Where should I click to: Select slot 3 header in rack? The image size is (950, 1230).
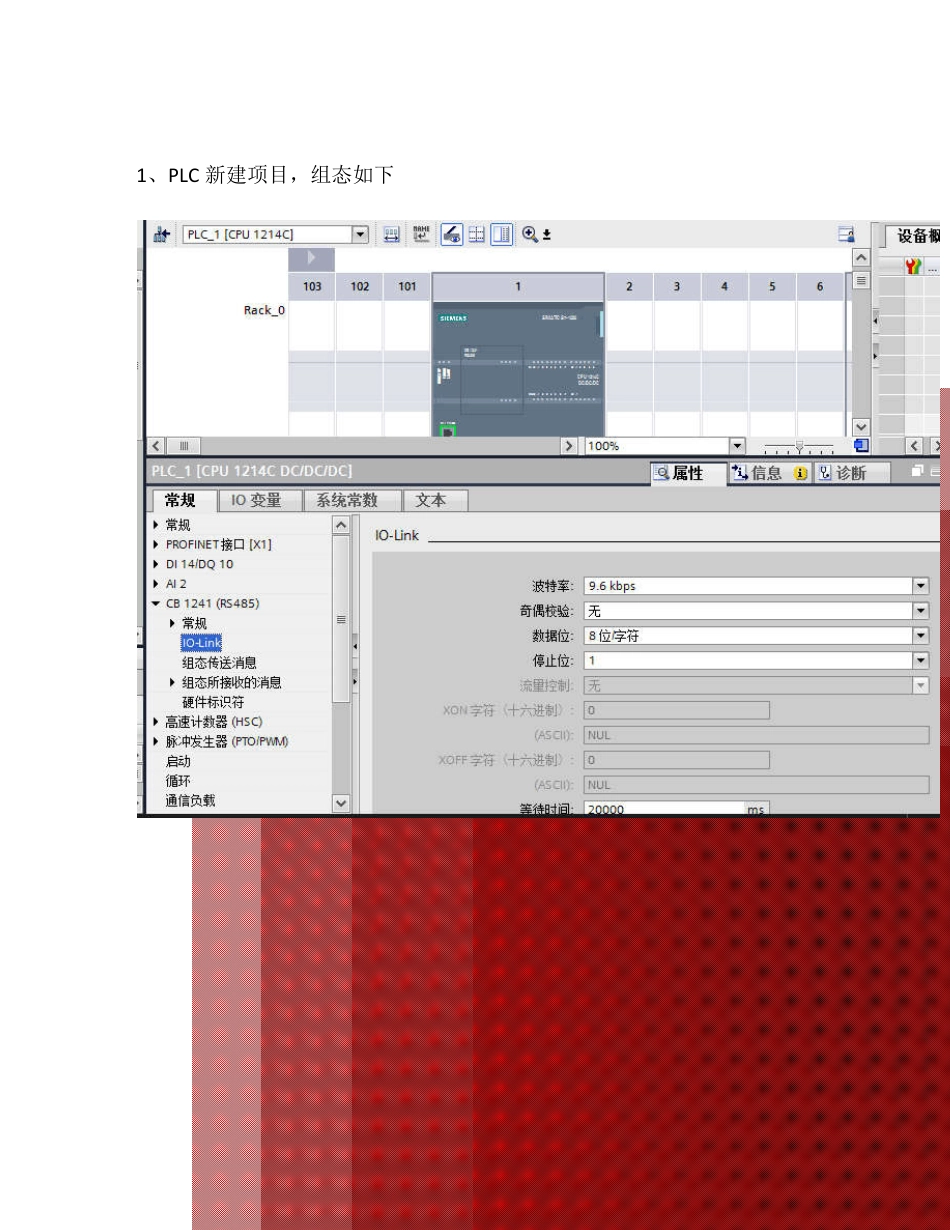[677, 287]
